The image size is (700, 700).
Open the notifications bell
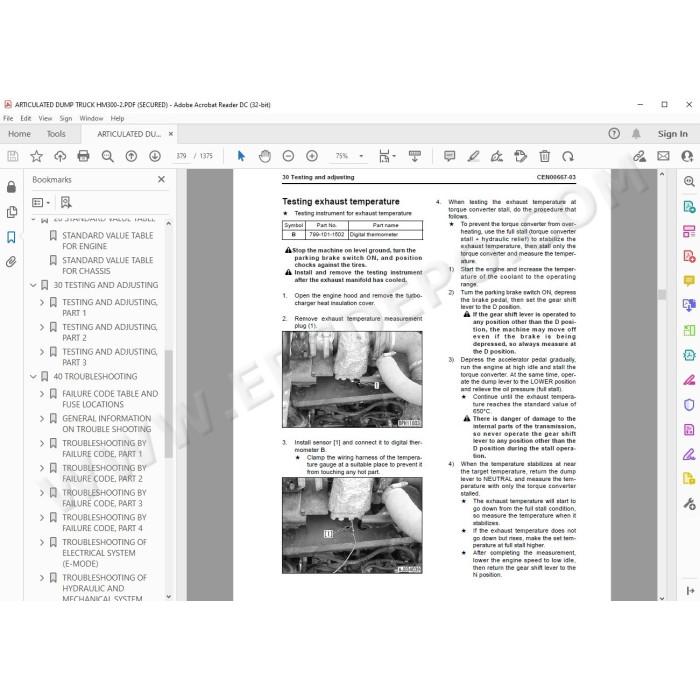pos(636,133)
